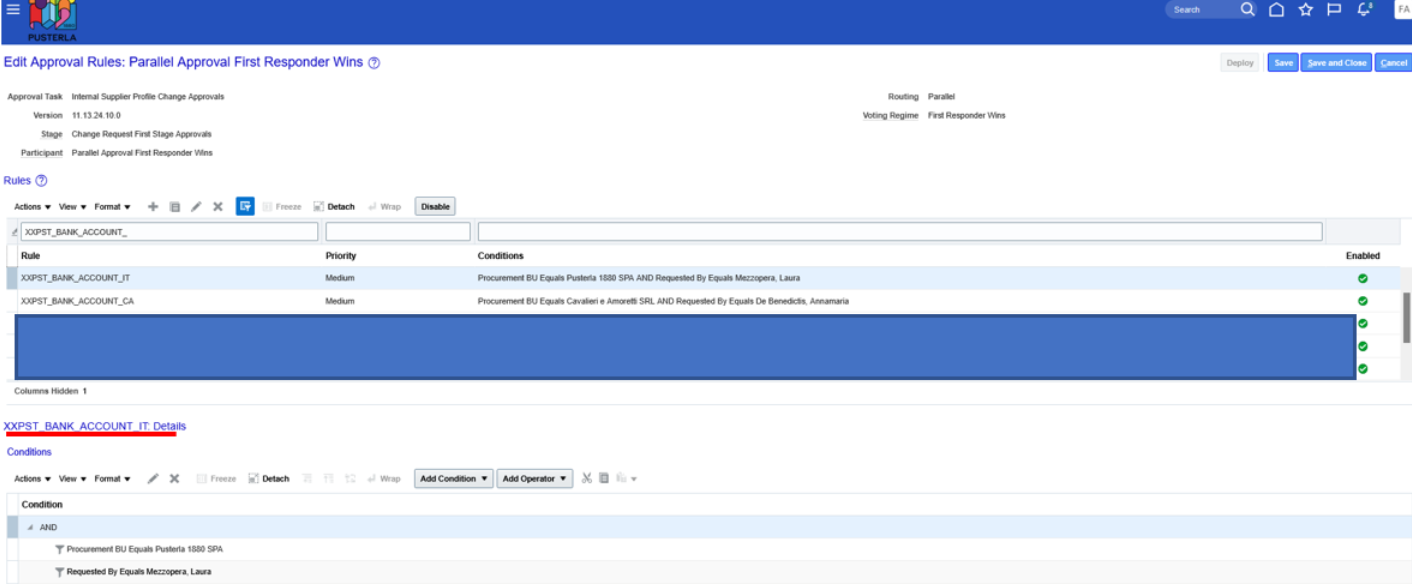
Task: Add a new rule with plus icon
Action: 153,207
